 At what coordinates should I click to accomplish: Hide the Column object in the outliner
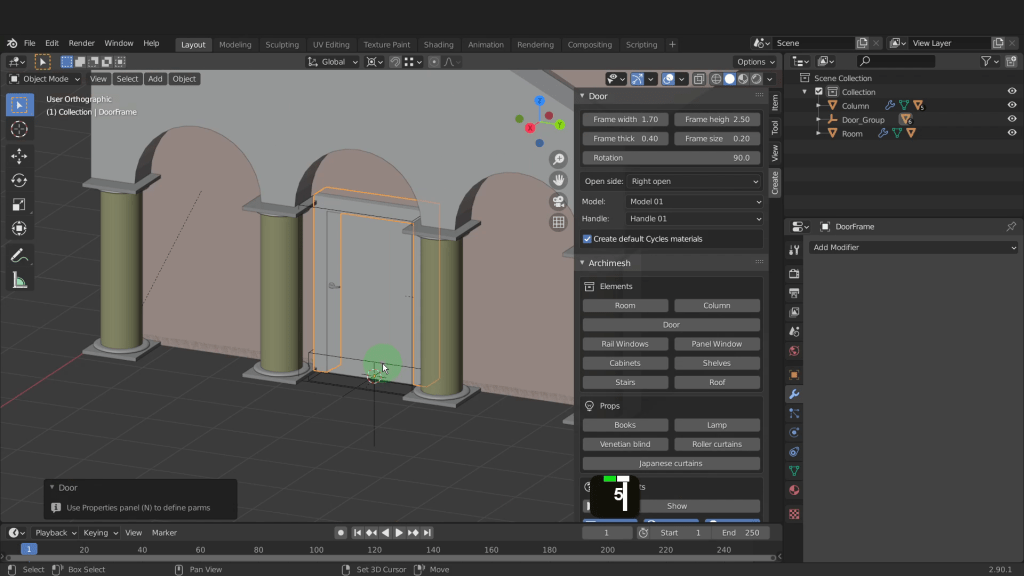[1011, 105]
